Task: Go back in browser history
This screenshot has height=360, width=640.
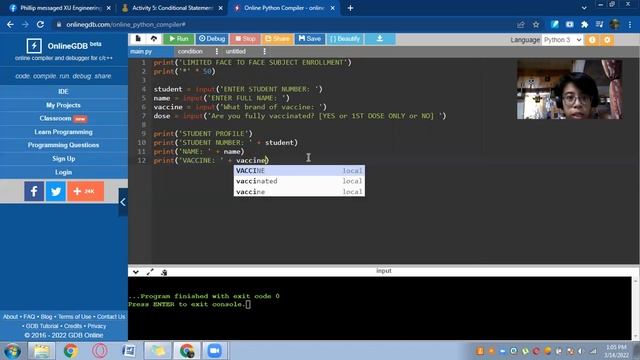Action: (10, 24)
